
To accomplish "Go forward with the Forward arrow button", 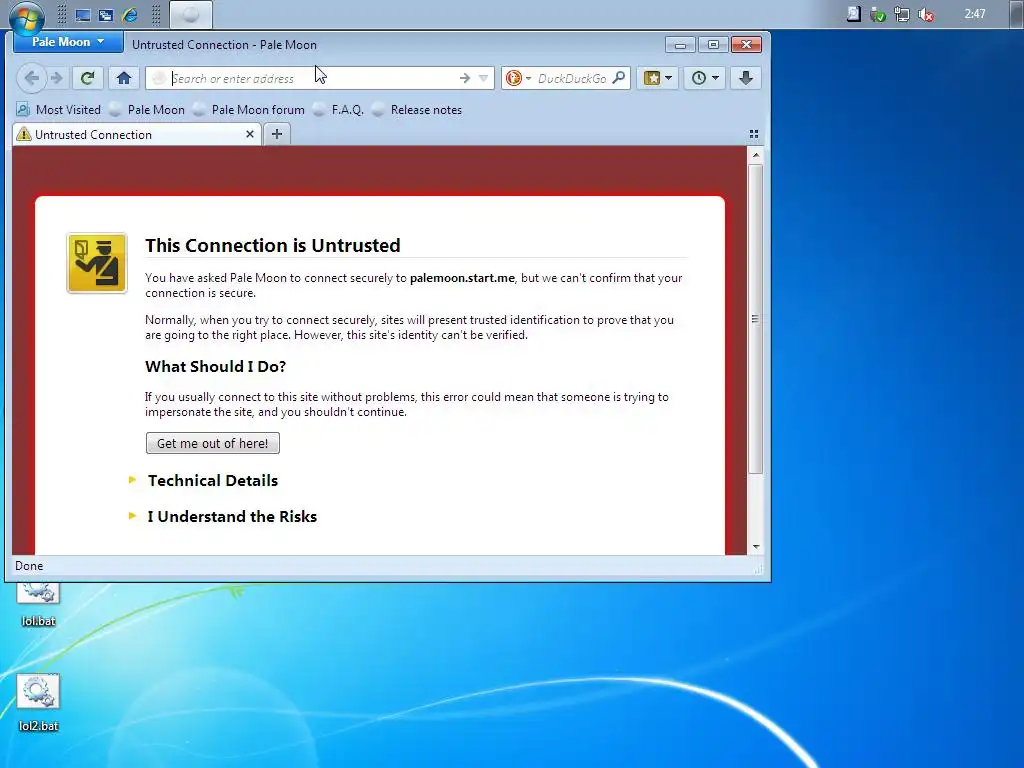I will click(x=57, y=78).
